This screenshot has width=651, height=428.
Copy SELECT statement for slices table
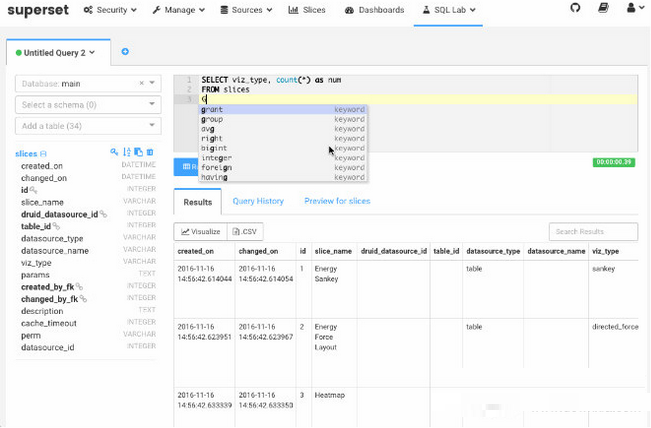pyautogui.click(x=139, y=152)
